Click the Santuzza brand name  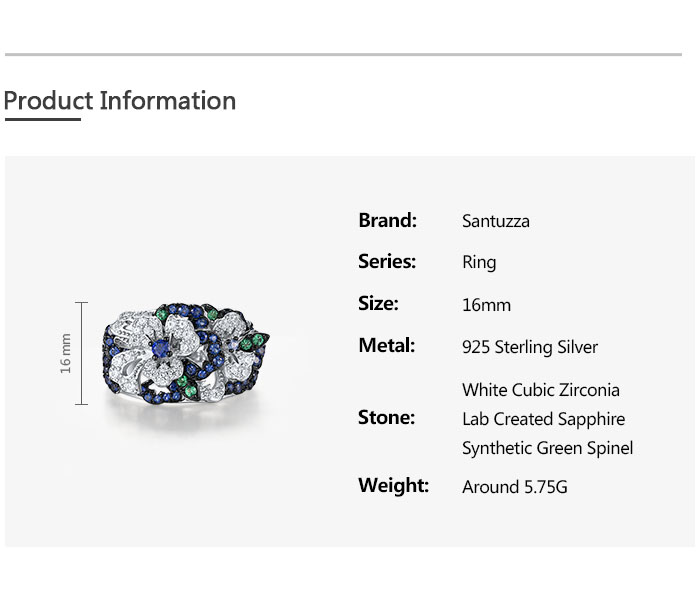coord(495,221)
